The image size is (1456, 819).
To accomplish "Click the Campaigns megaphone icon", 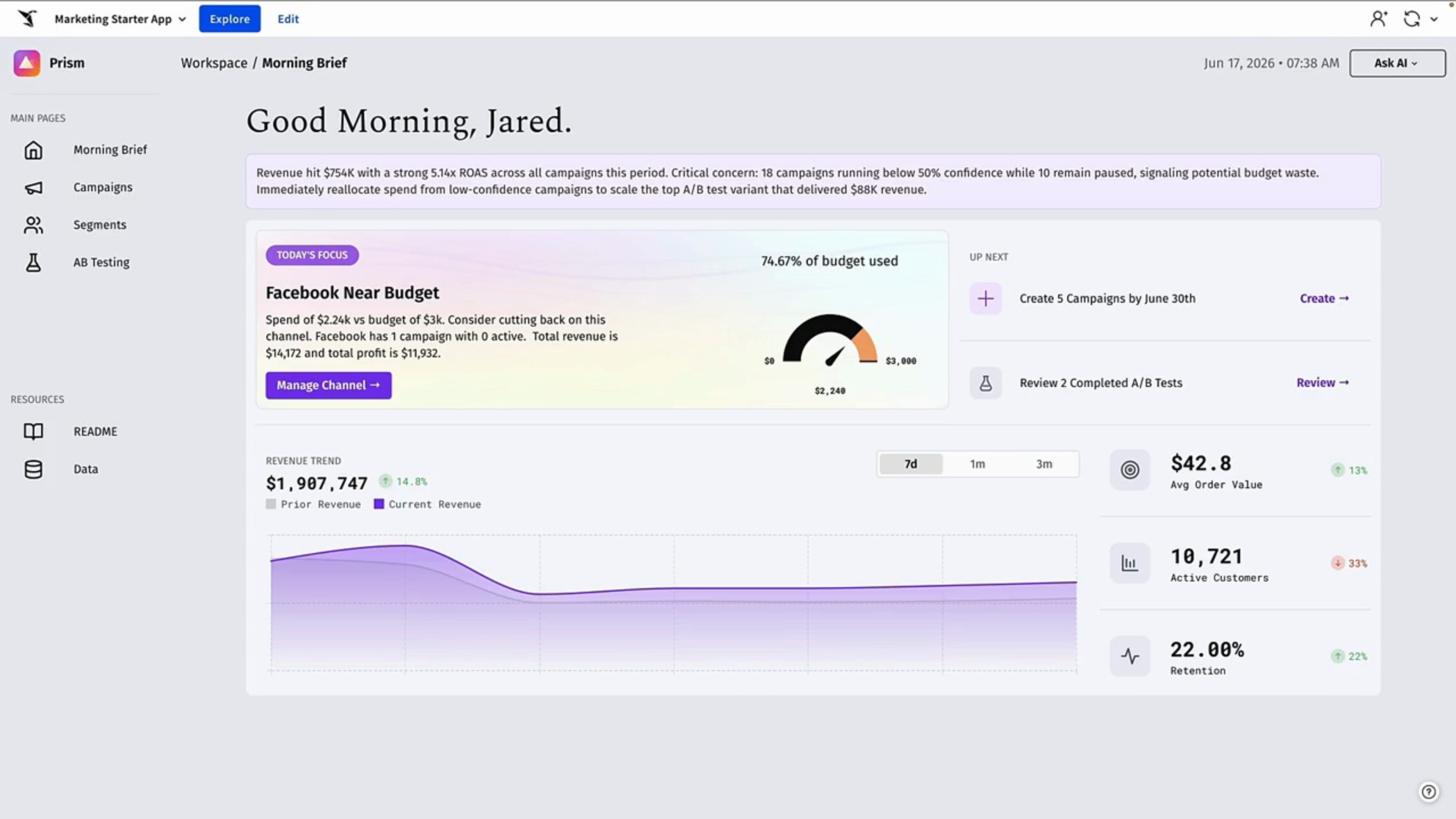I will (33, 188).
